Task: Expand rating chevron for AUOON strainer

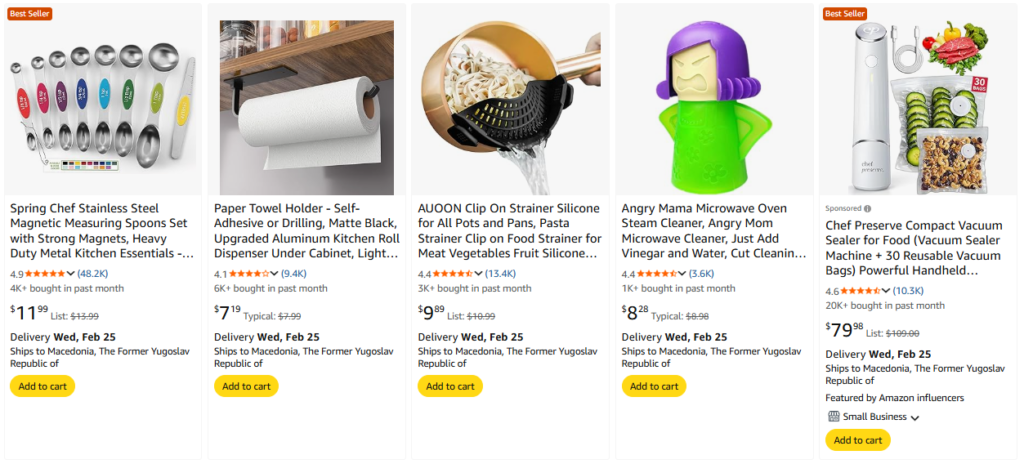Action: click(479, 274)
